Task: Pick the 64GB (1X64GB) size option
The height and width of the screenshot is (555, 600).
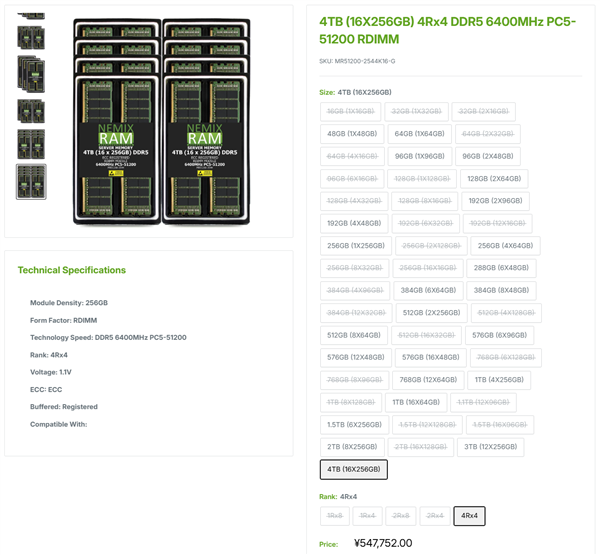Action: pos(418,133)
